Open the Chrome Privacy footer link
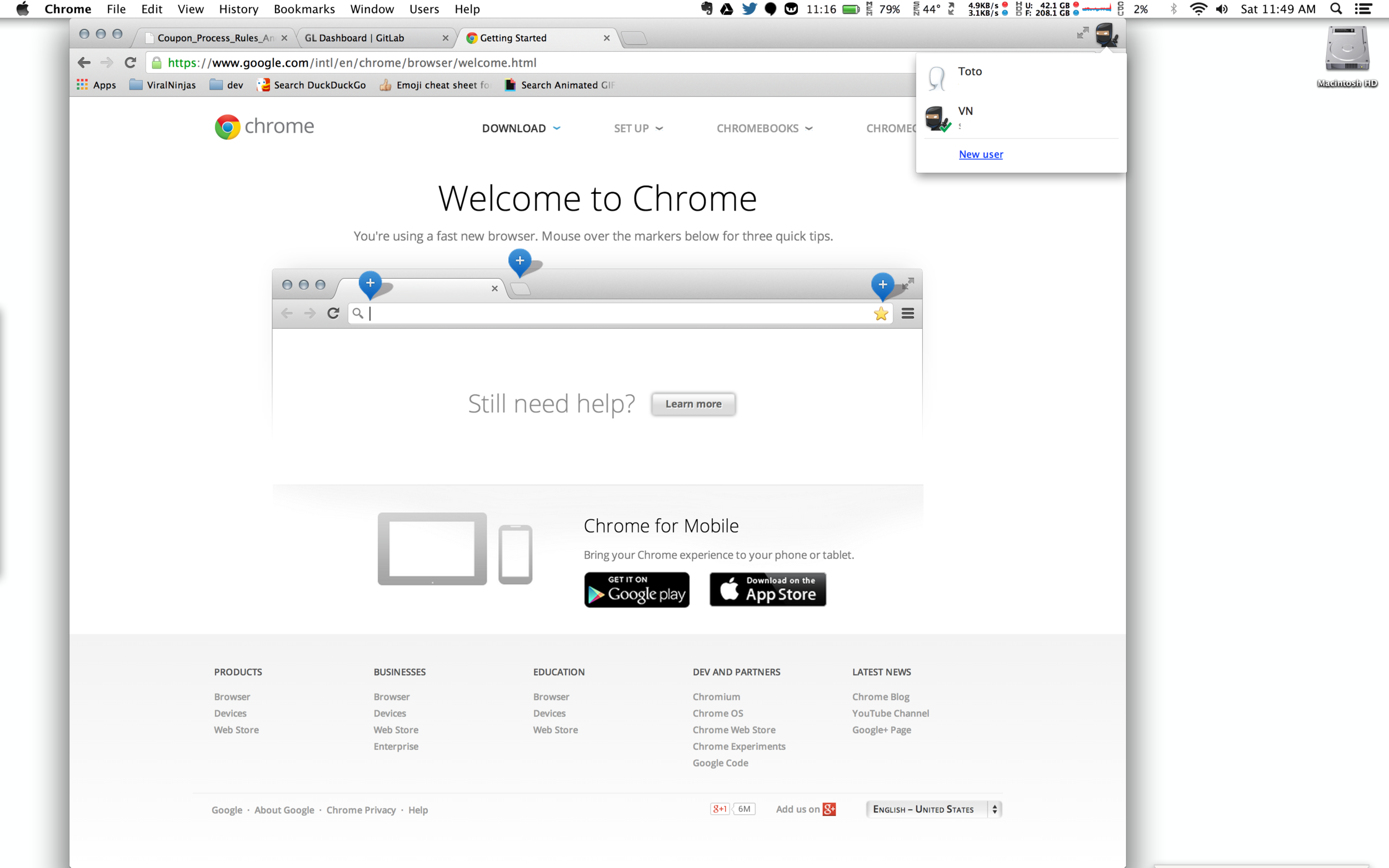 (361, 811)
